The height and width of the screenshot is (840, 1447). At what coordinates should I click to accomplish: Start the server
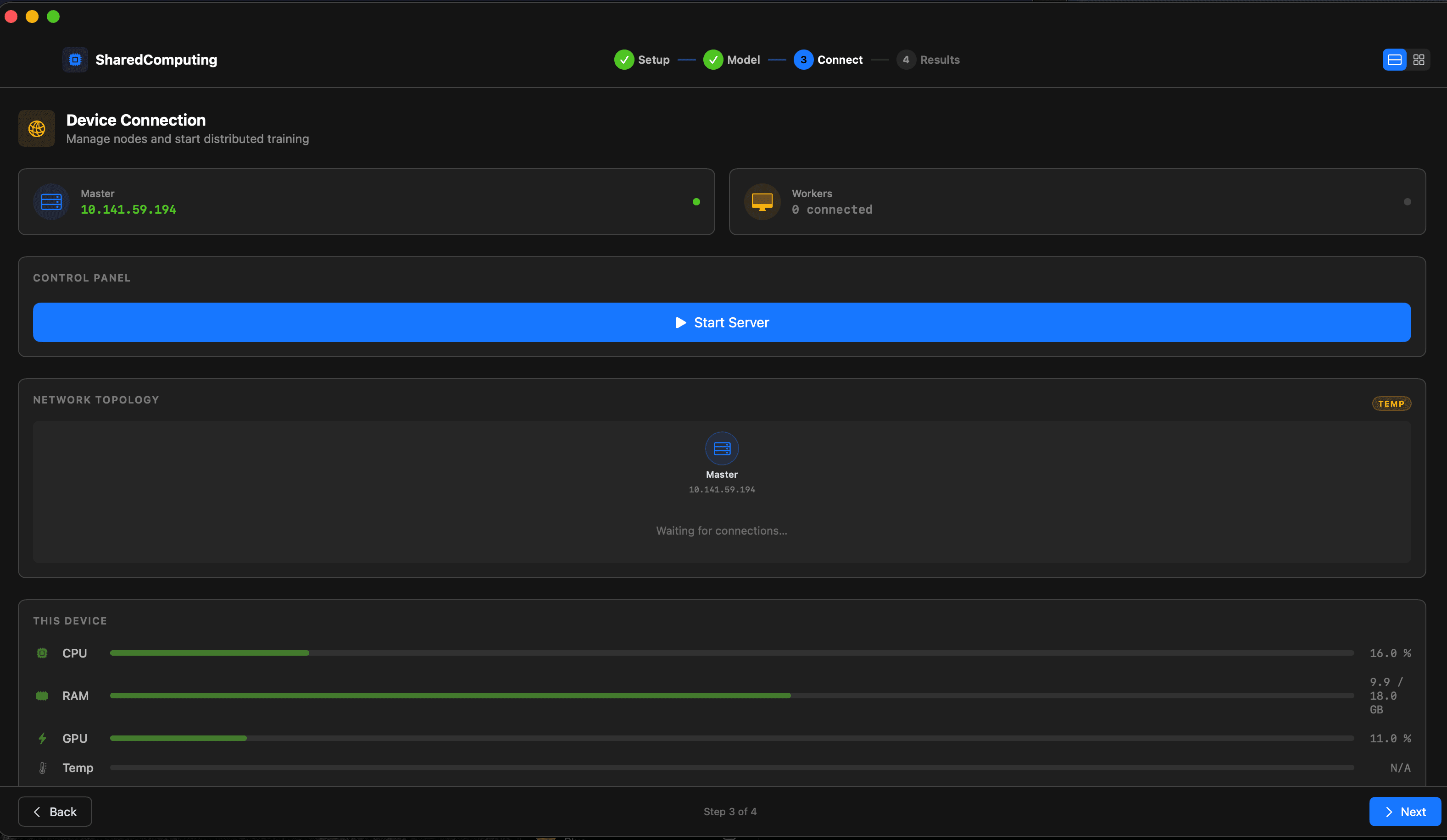pyautogui.click(x=722, y=322)
